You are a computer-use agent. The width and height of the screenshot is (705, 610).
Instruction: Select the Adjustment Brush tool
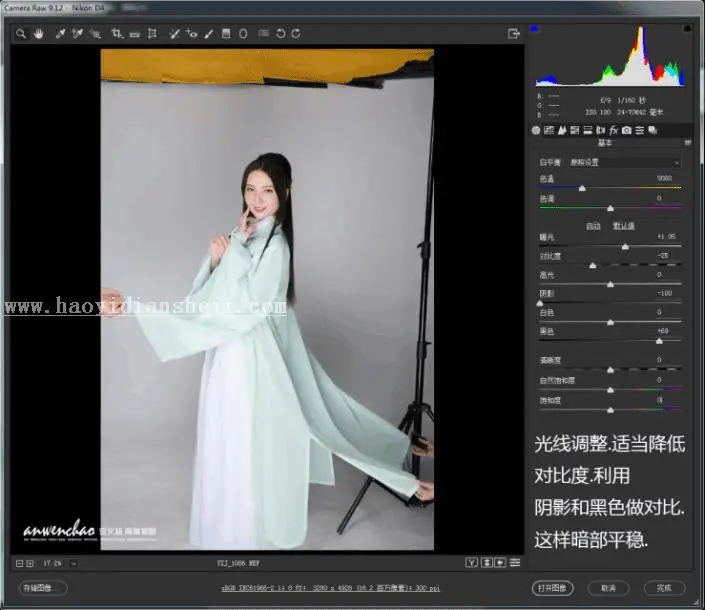coord(209,34)
